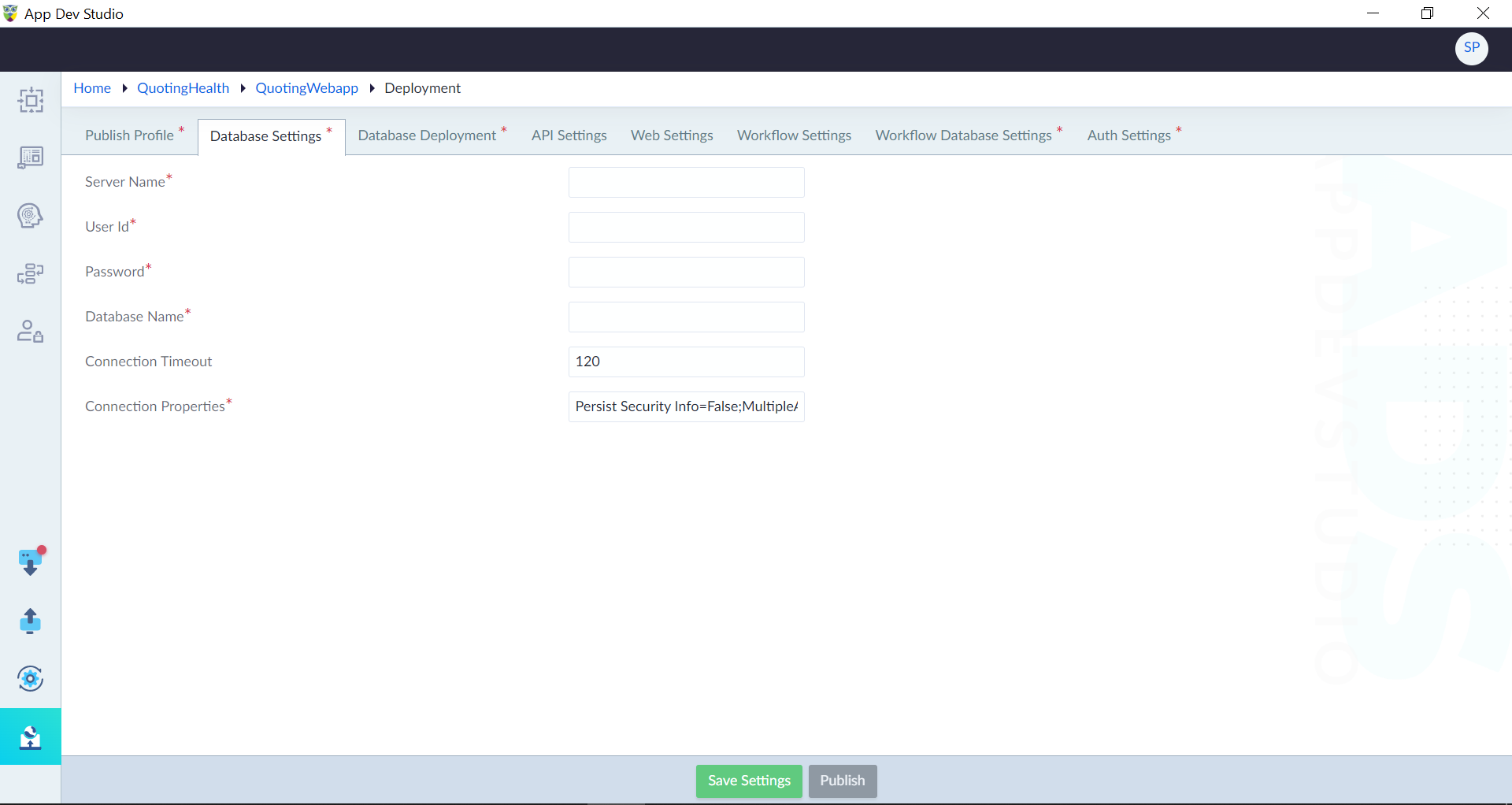This screenshot has width=1512, height=805.
Task: Focus the Database Name input field
Action: click(x=686, y=317)
